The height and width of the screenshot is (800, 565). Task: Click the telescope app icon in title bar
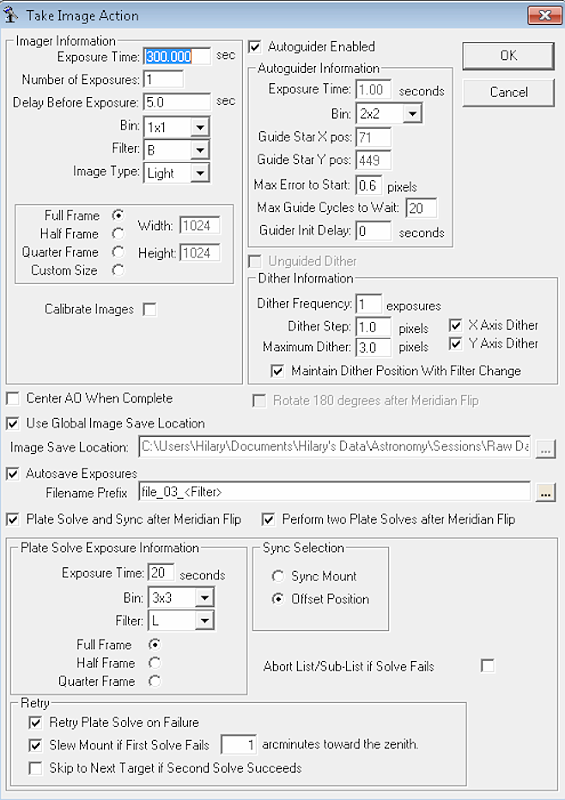[11, 15]
